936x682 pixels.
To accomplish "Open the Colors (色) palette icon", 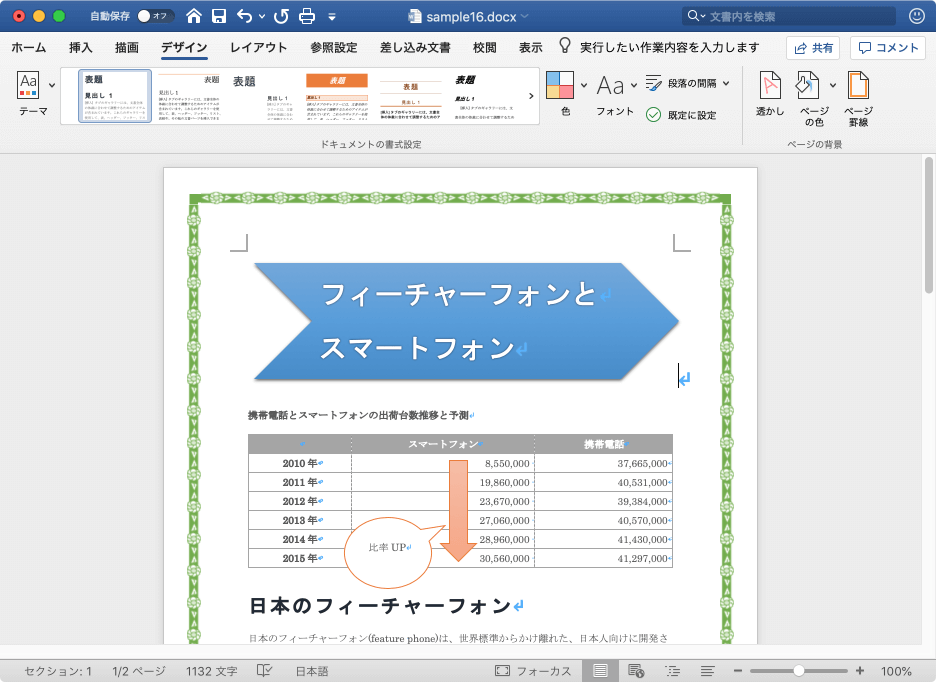I will pyautogui.click(x=560, y=85).
